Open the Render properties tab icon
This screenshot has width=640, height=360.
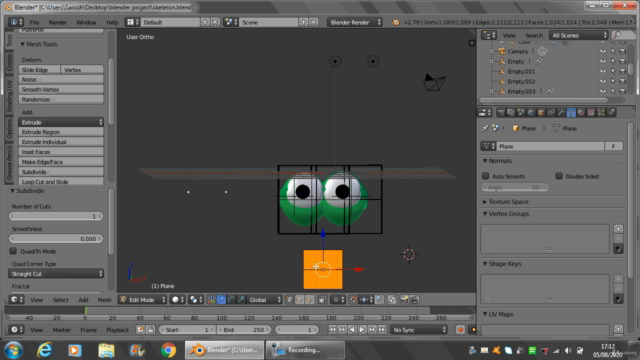pos(501,112)
